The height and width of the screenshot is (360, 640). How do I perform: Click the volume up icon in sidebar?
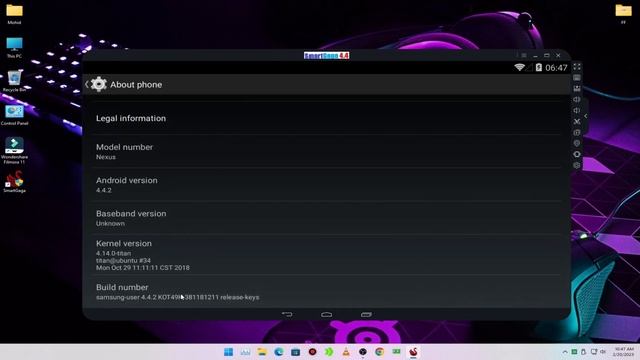[577, 99]
